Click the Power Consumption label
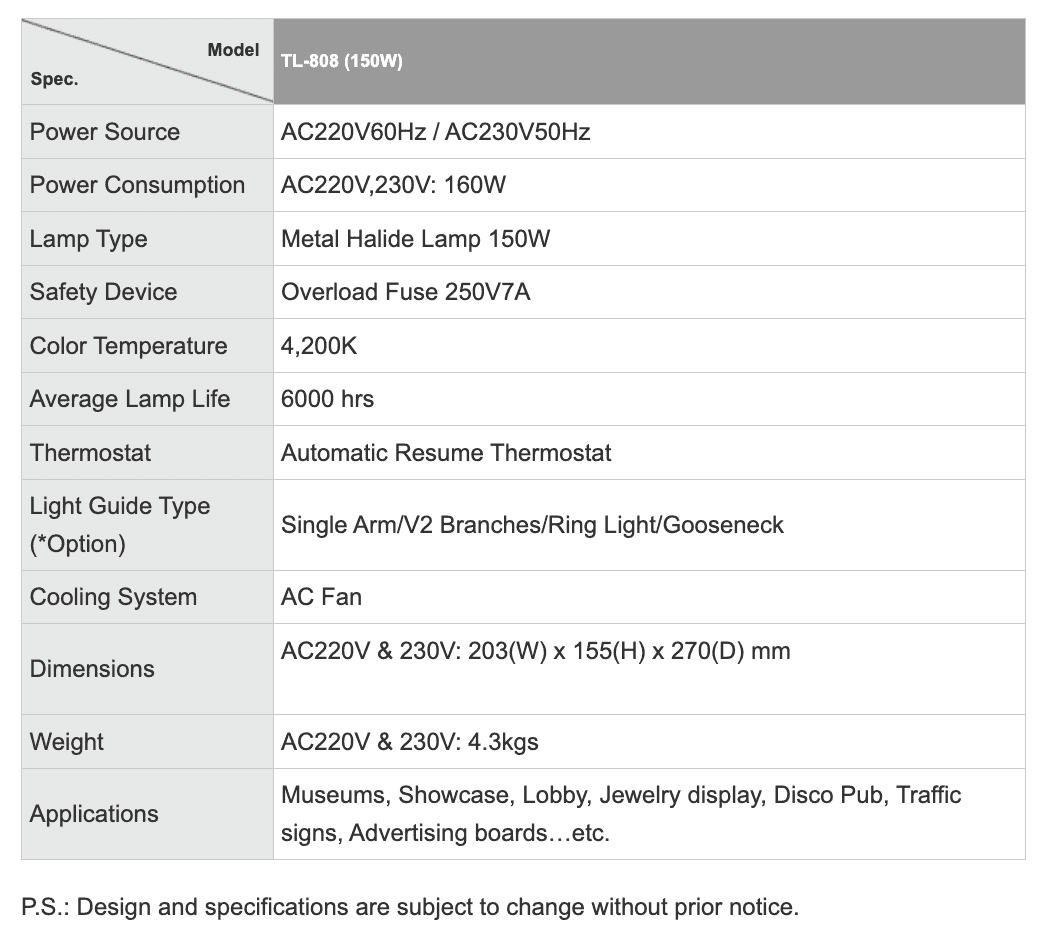 point(137,185)
